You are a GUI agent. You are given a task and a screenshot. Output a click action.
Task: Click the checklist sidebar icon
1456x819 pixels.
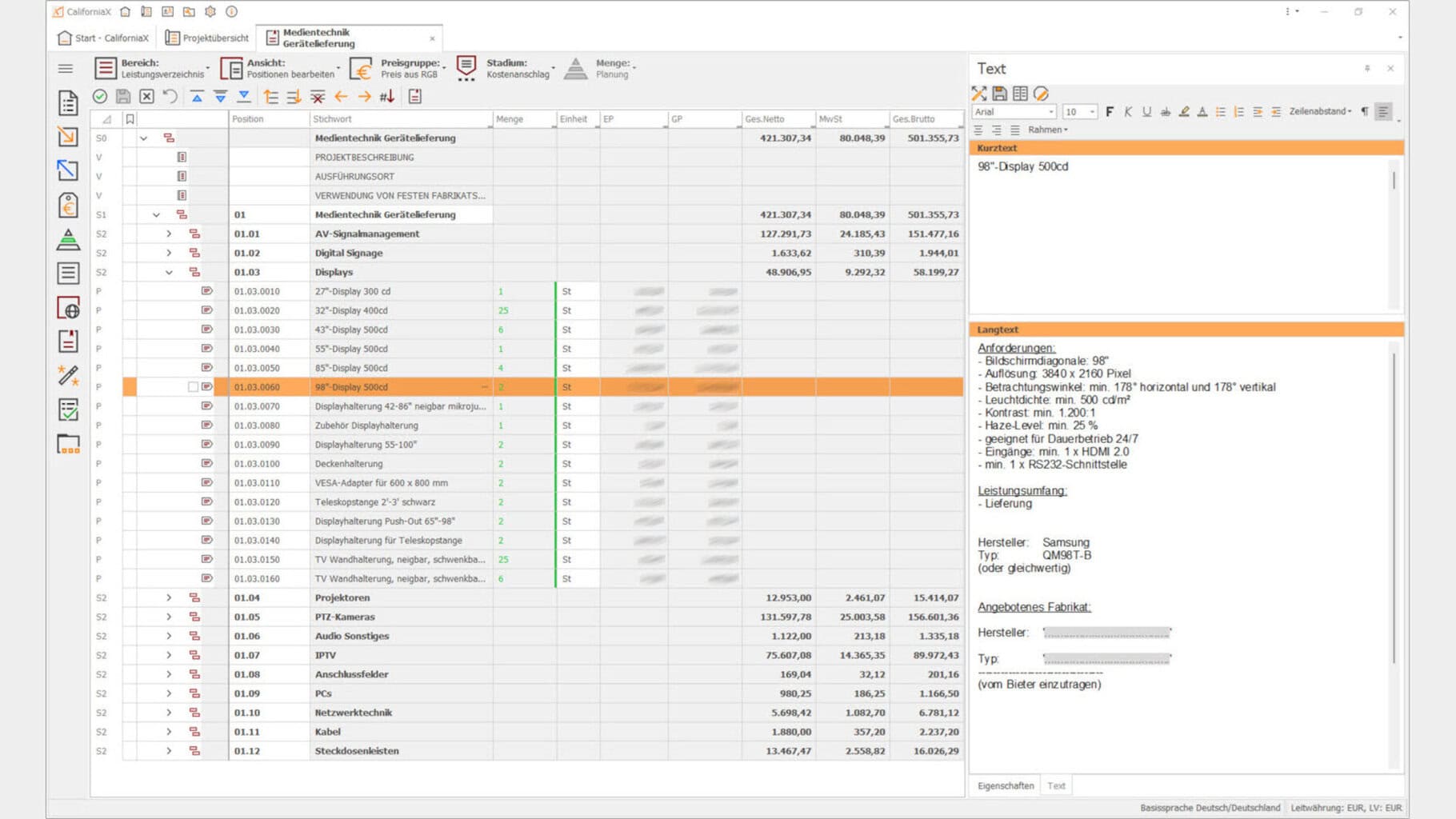tap(68, 409)
